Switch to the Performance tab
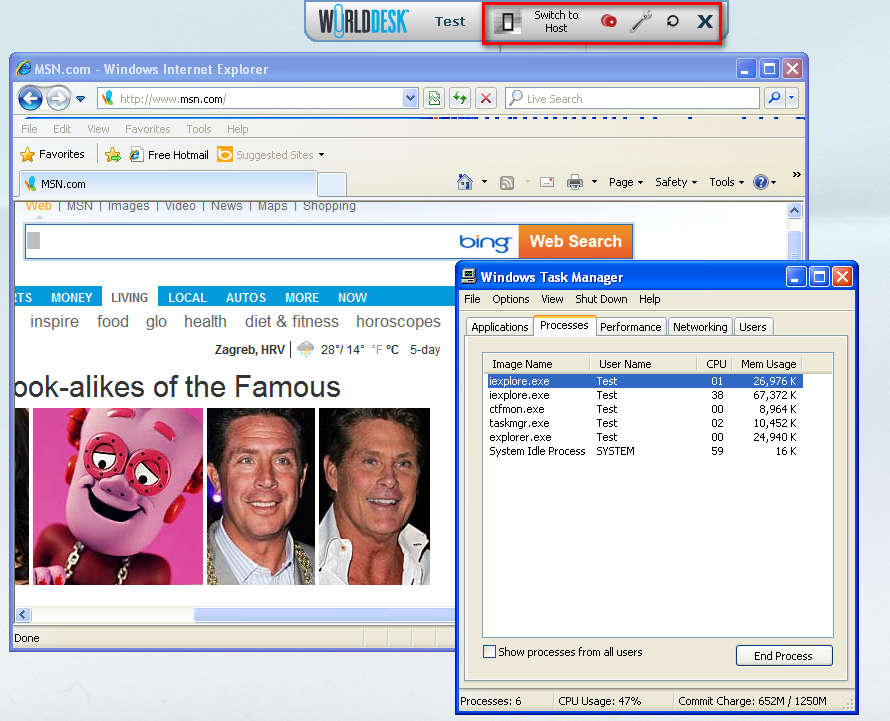Screen dimensions: 890x721 pyautogui.click(x=631, y=327)
